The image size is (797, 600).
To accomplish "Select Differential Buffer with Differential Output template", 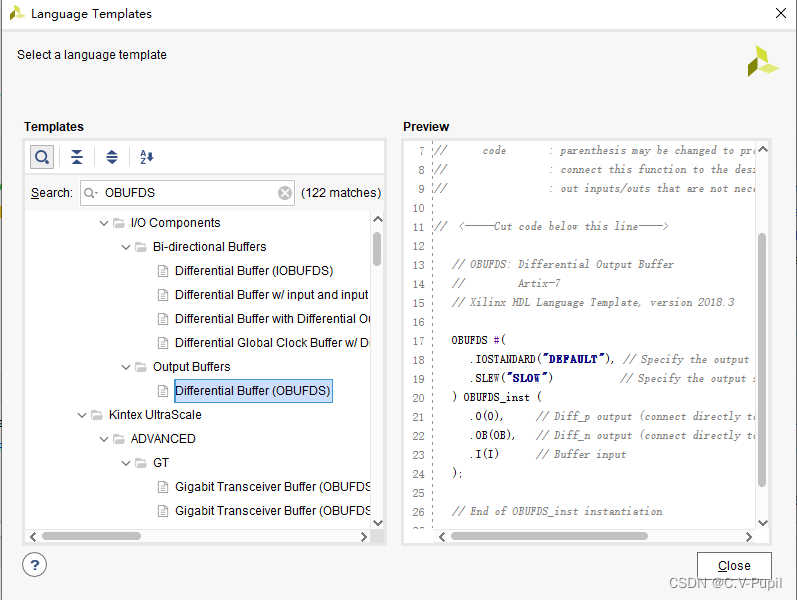I will click(x=272, y=318).
